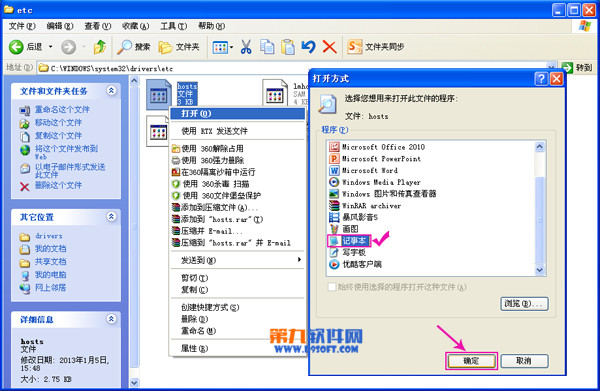This screenshot has height=391, width=600.
Task: Choose 属性(R) in context menu
Action: click(x=237, y=349)
